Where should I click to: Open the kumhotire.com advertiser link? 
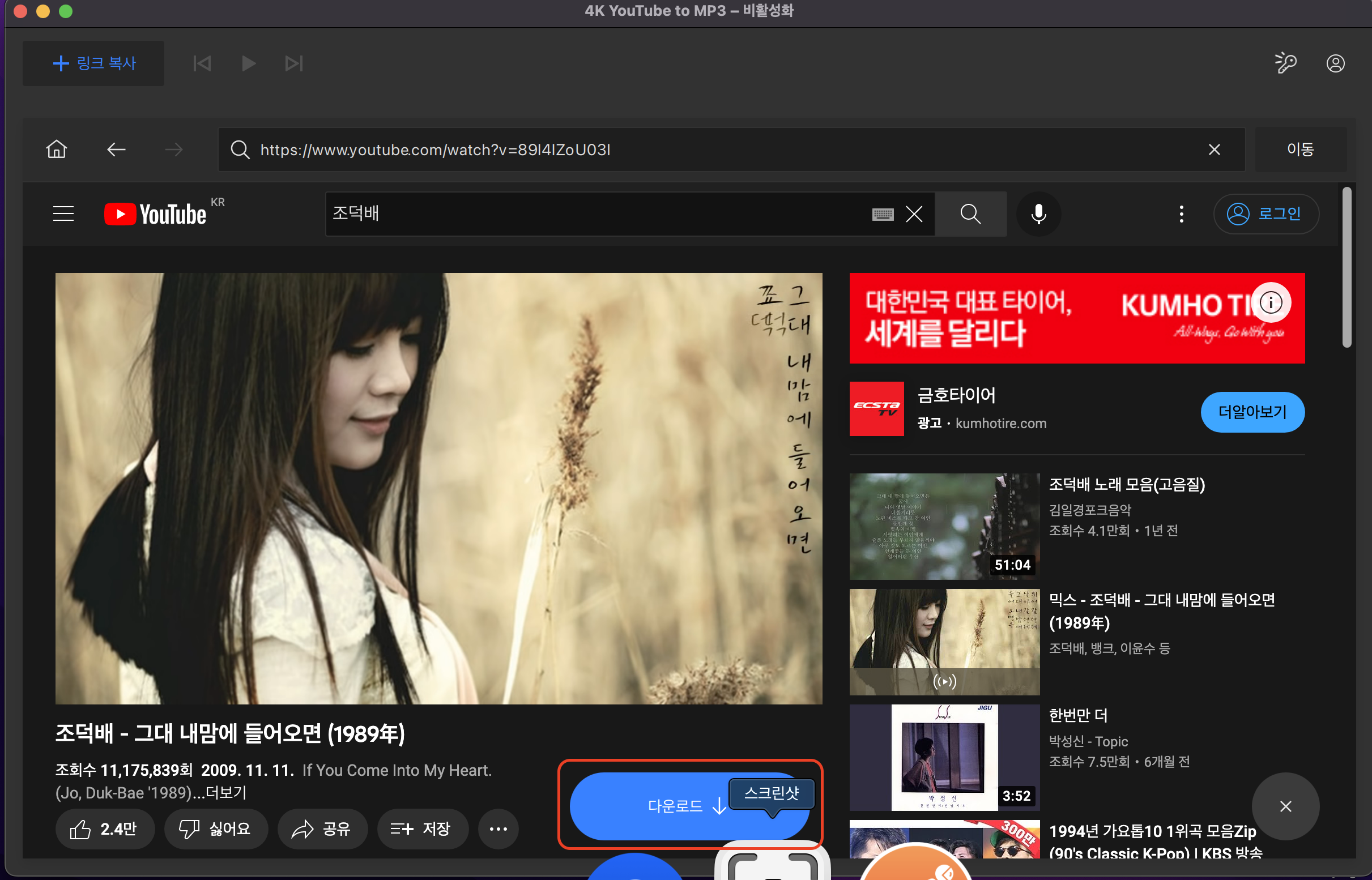(1001, 424)
